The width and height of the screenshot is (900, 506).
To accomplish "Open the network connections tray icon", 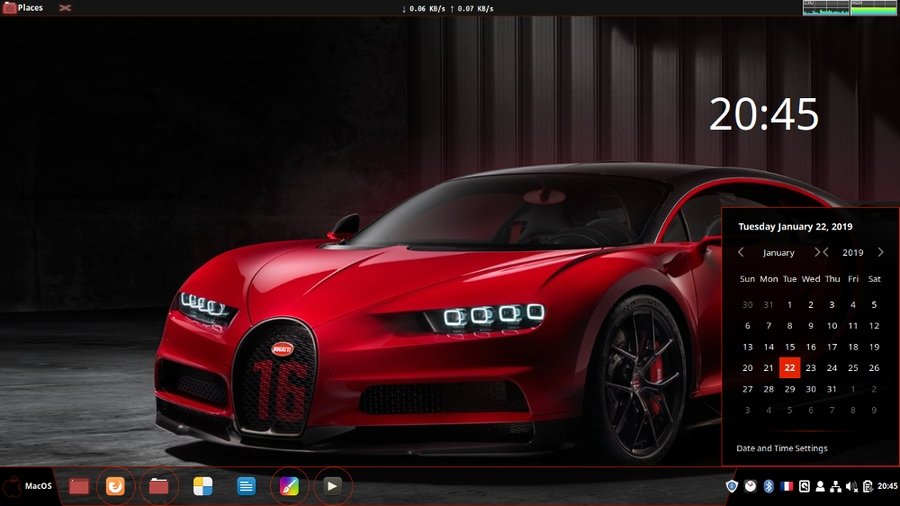I will 836,486.
